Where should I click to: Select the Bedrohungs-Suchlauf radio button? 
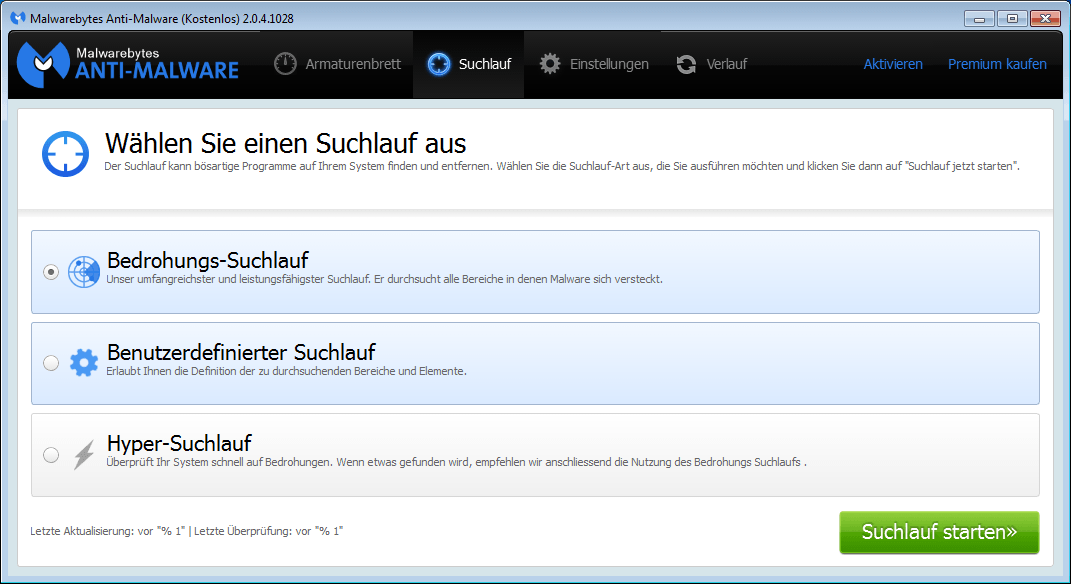pyautogui.click(x=51, y=272)
